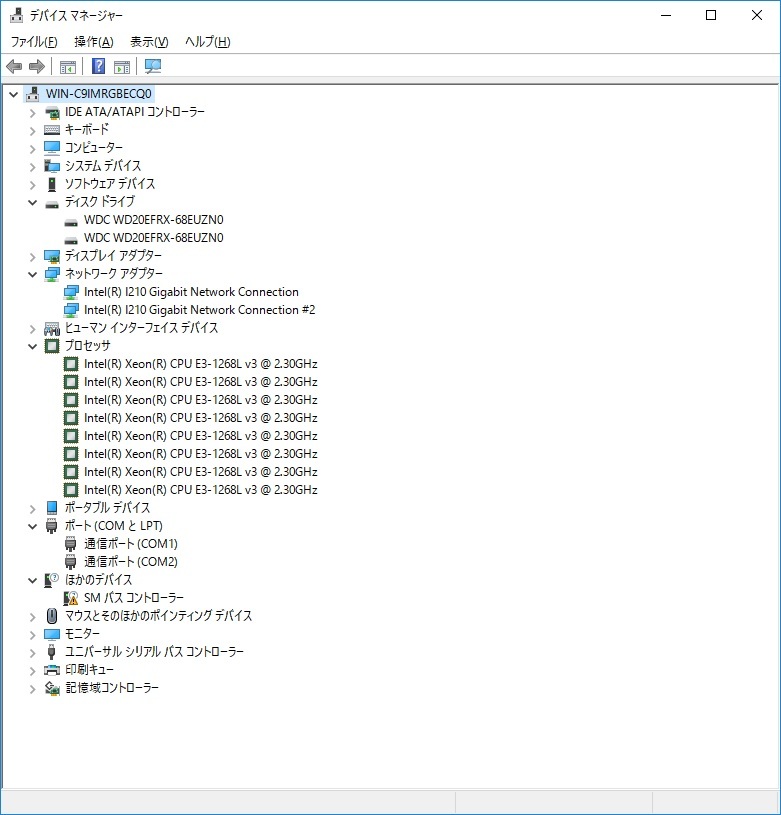Click the ヒューマン インターフェイス デバイス category icon
This screenshot has width=781, height=815.
click(52, 328)
